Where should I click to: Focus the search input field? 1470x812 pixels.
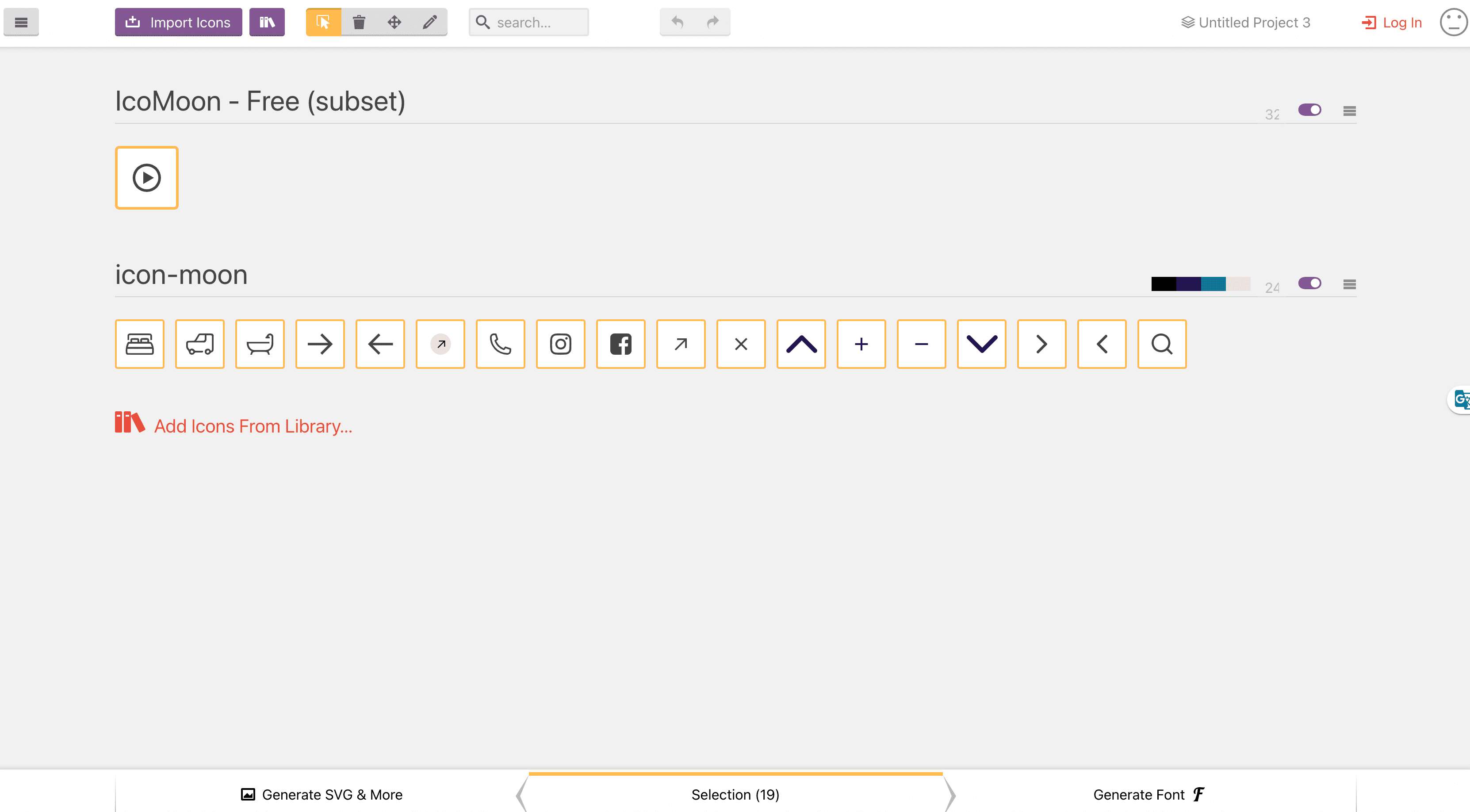(x=528, y=22)
